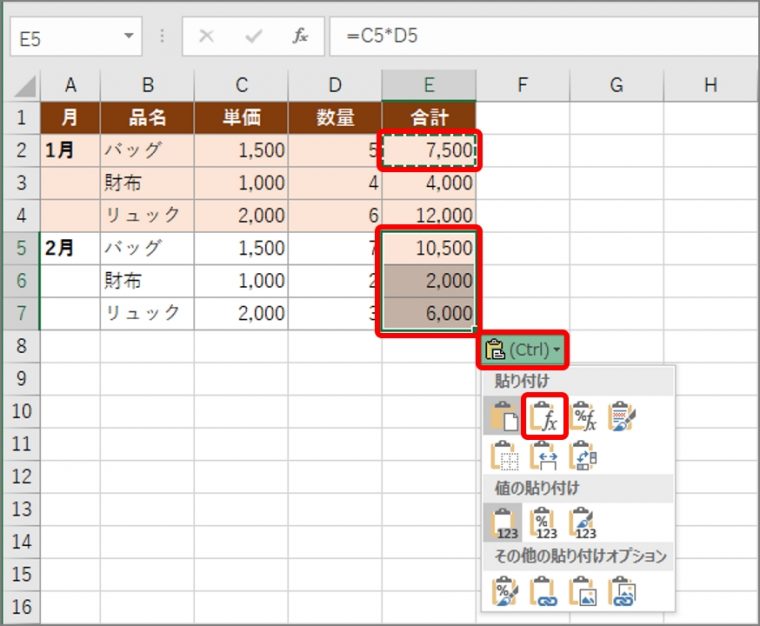Choose Values and Source Formatting icon
Viewport: 760px width, 626px height.
click(583, 523)
